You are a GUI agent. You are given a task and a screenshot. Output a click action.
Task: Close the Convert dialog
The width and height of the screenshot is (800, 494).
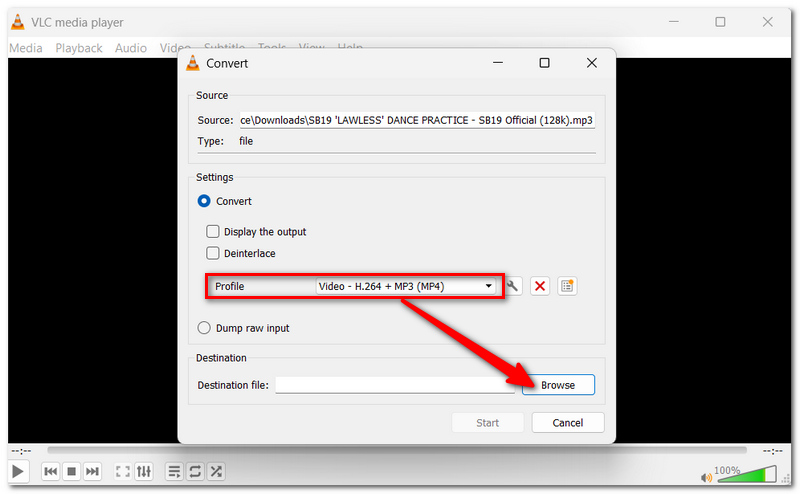[592, 63]
